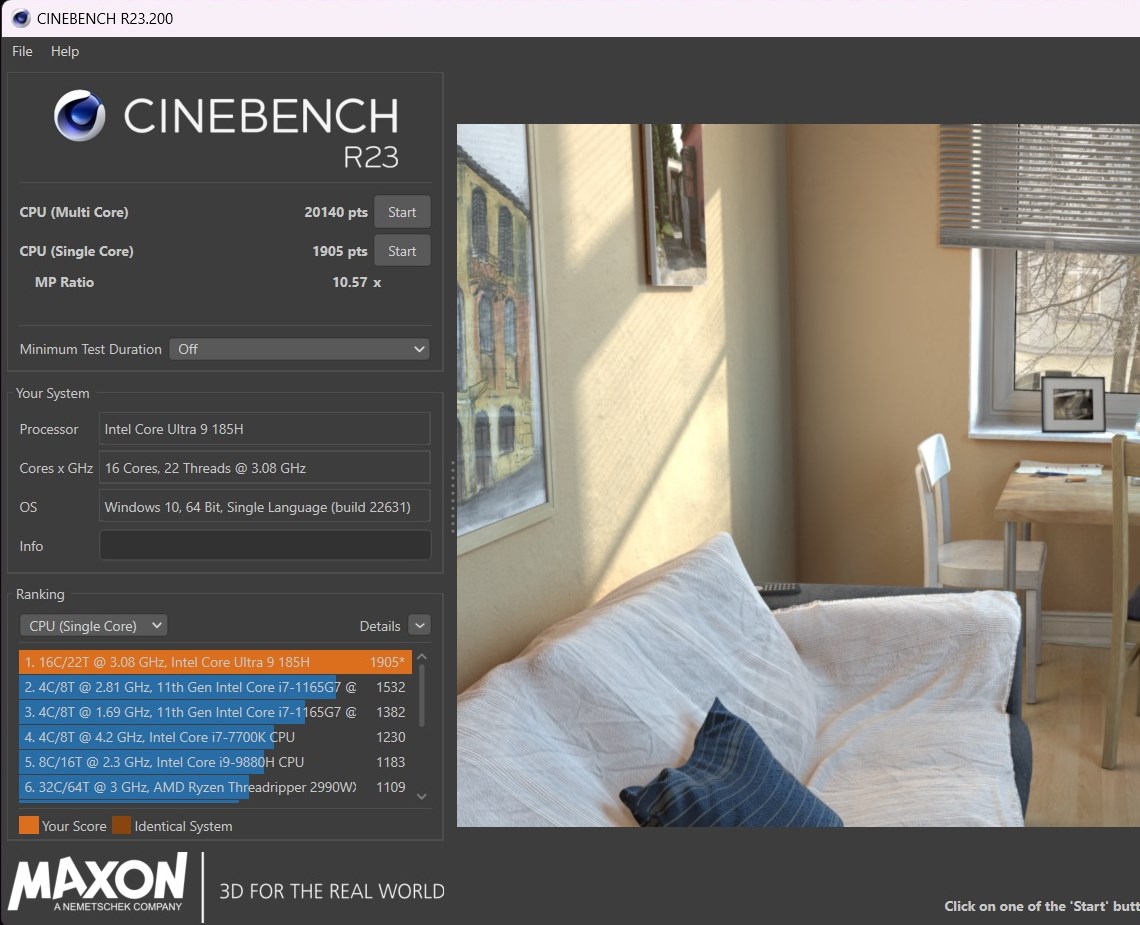Open Minimum Test Duration dropdown
1140x925 pixels.
[x=299, y=349]
